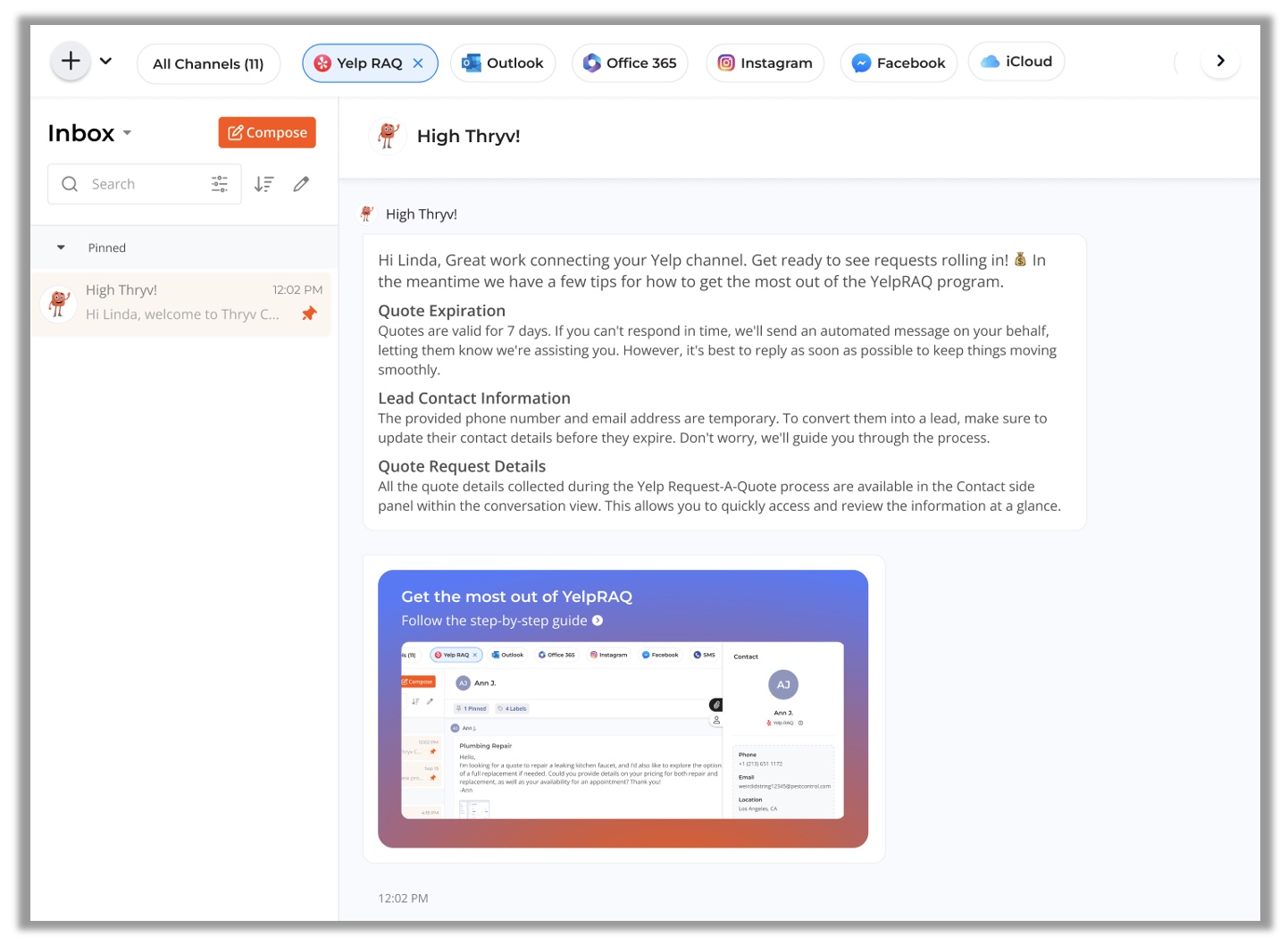Click the right chevron to show more channels
This screenshot has height=945, width=1288.
click(1220, 61)
